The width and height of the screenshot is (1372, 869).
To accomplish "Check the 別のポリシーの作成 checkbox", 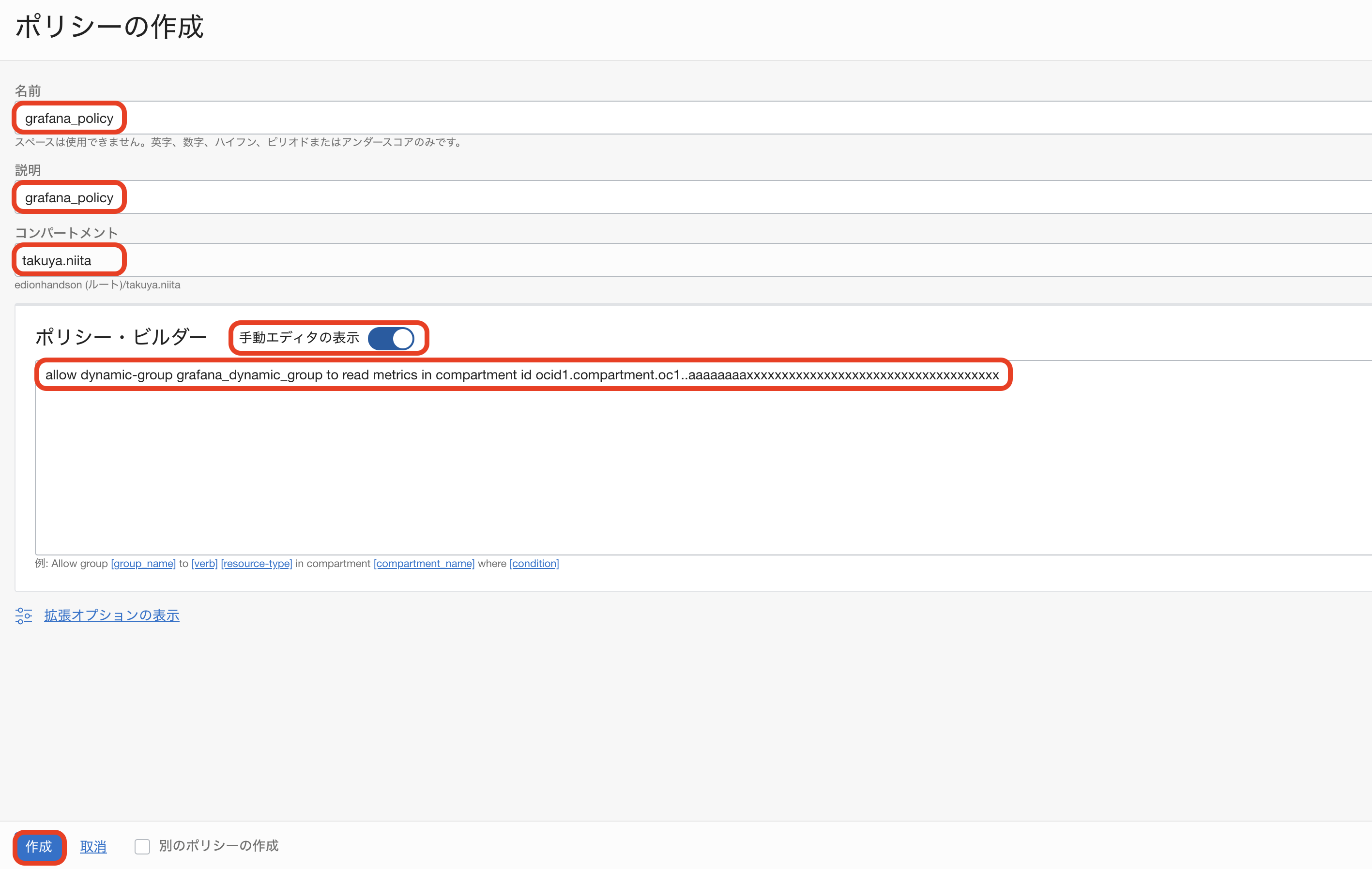I will [142, 846].
